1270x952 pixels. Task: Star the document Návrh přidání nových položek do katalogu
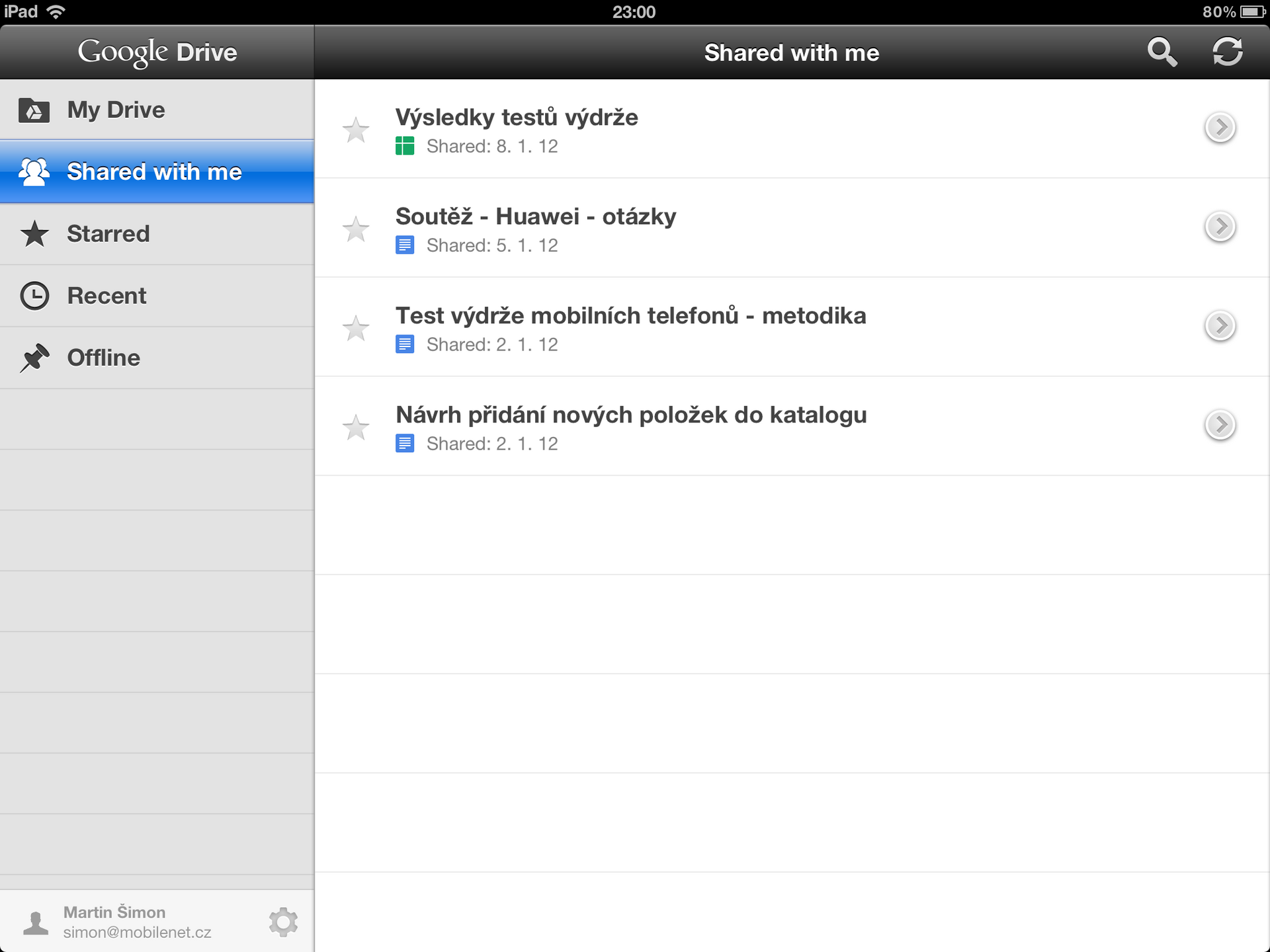coord(357,427)
